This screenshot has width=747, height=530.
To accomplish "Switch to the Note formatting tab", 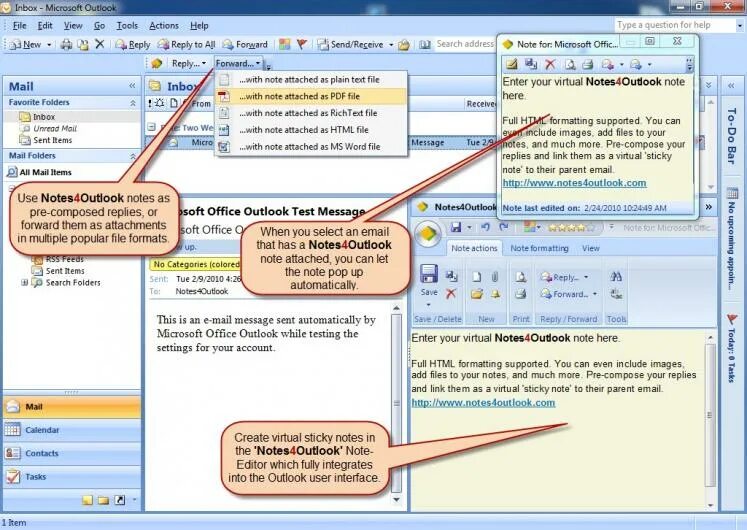I will 539,248.
